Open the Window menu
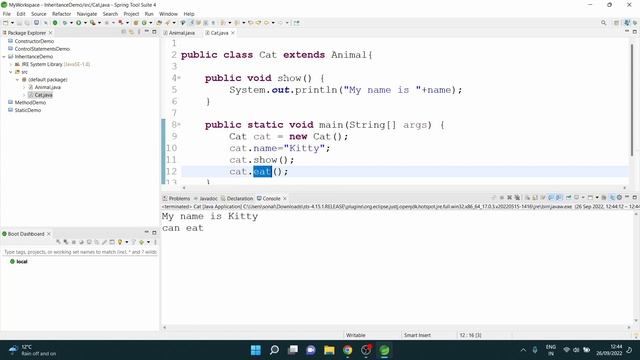Screen dimensions: 640x360 [x=168, y=14]
